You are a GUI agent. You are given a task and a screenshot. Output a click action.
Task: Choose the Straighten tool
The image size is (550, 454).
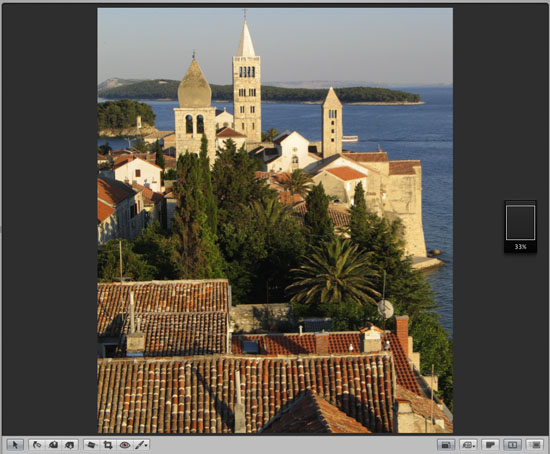point(91,445)
